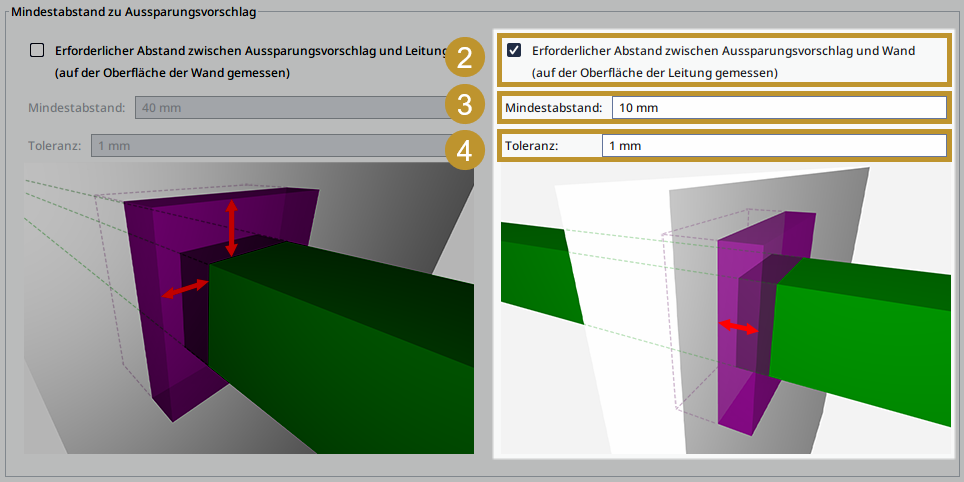Click the text "Erforderlicher Abstand zwischen Aussparungsvorschlag und Wand"

tap(724, 51)
